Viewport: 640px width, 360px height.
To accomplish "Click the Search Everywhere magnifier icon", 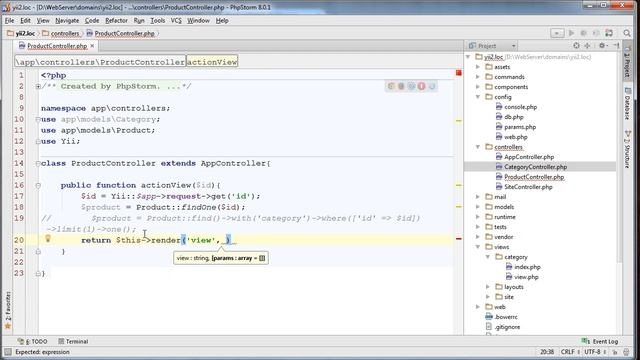I will [x=627, y=33].
